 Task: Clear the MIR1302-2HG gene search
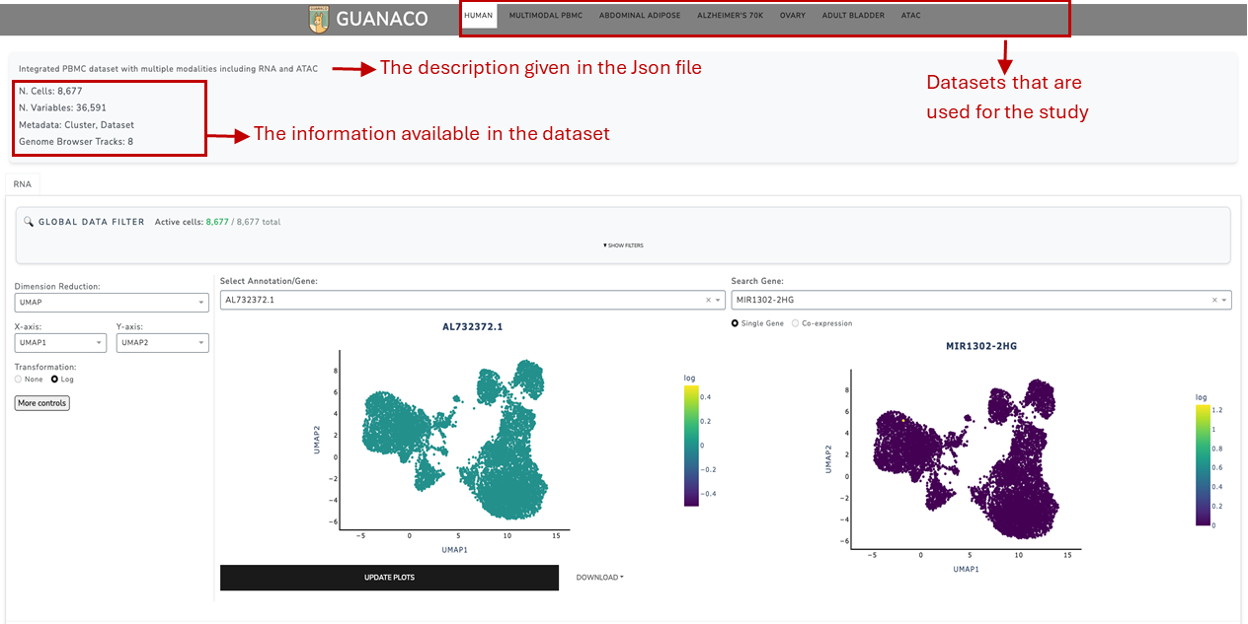(x=1214, y=300)
